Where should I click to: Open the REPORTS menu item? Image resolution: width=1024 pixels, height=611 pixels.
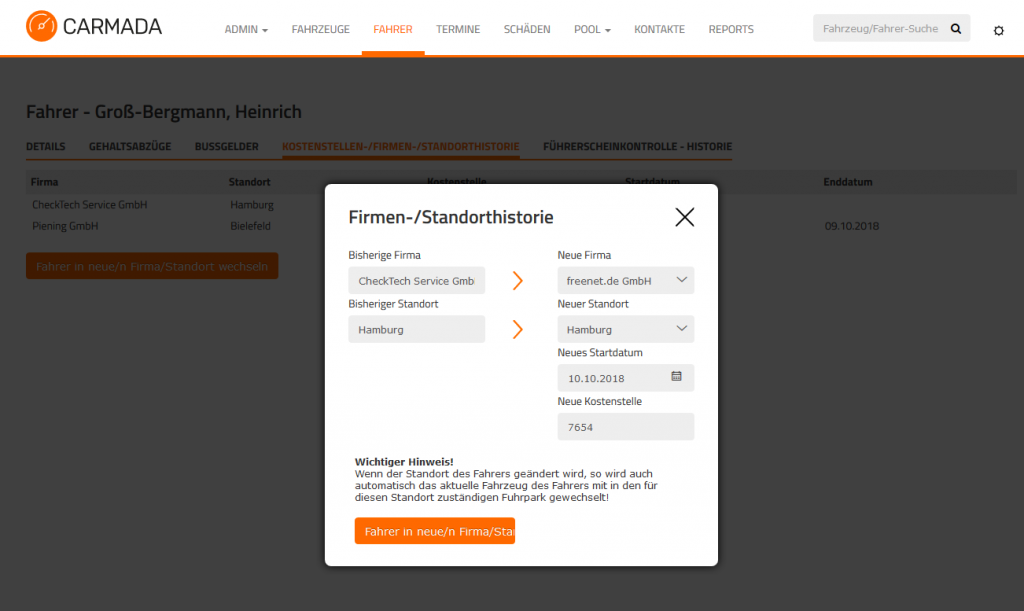[x=731, y=29]
